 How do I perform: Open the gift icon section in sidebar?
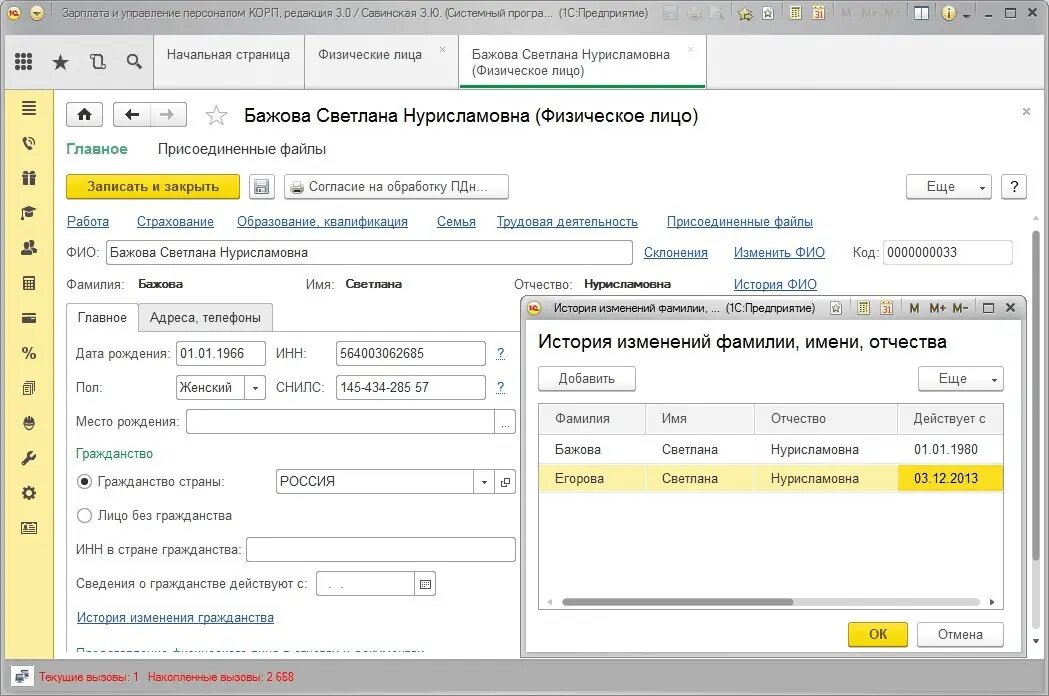point(29,178)
